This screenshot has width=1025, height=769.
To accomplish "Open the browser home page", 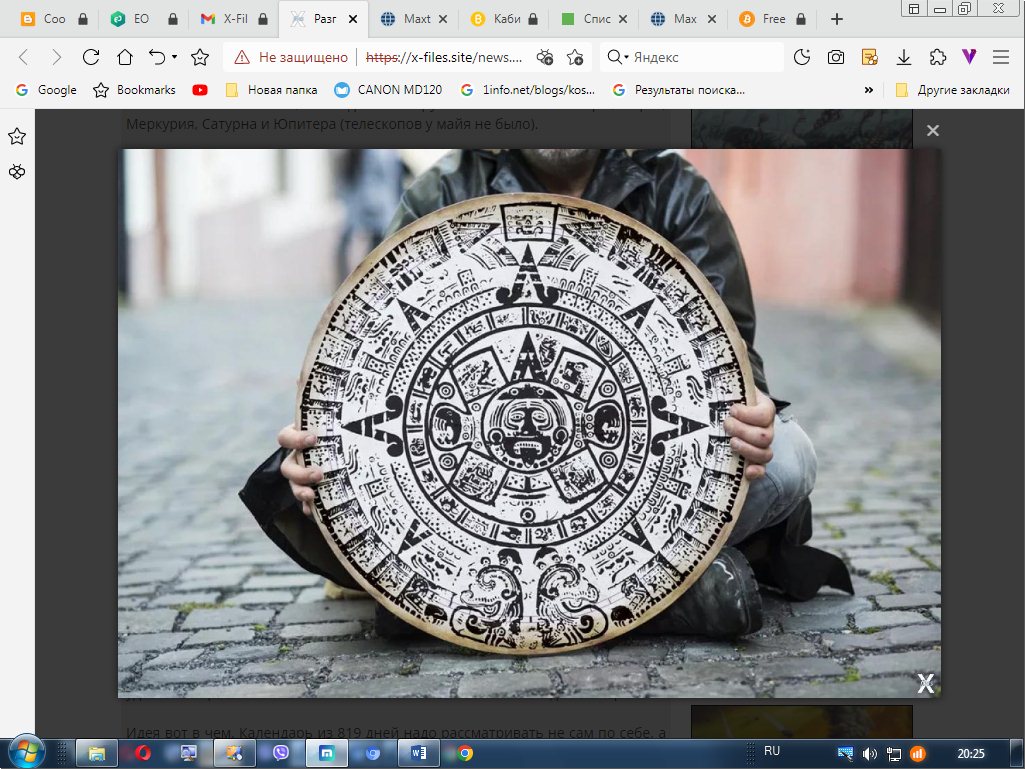I will [x=125, y=58].
